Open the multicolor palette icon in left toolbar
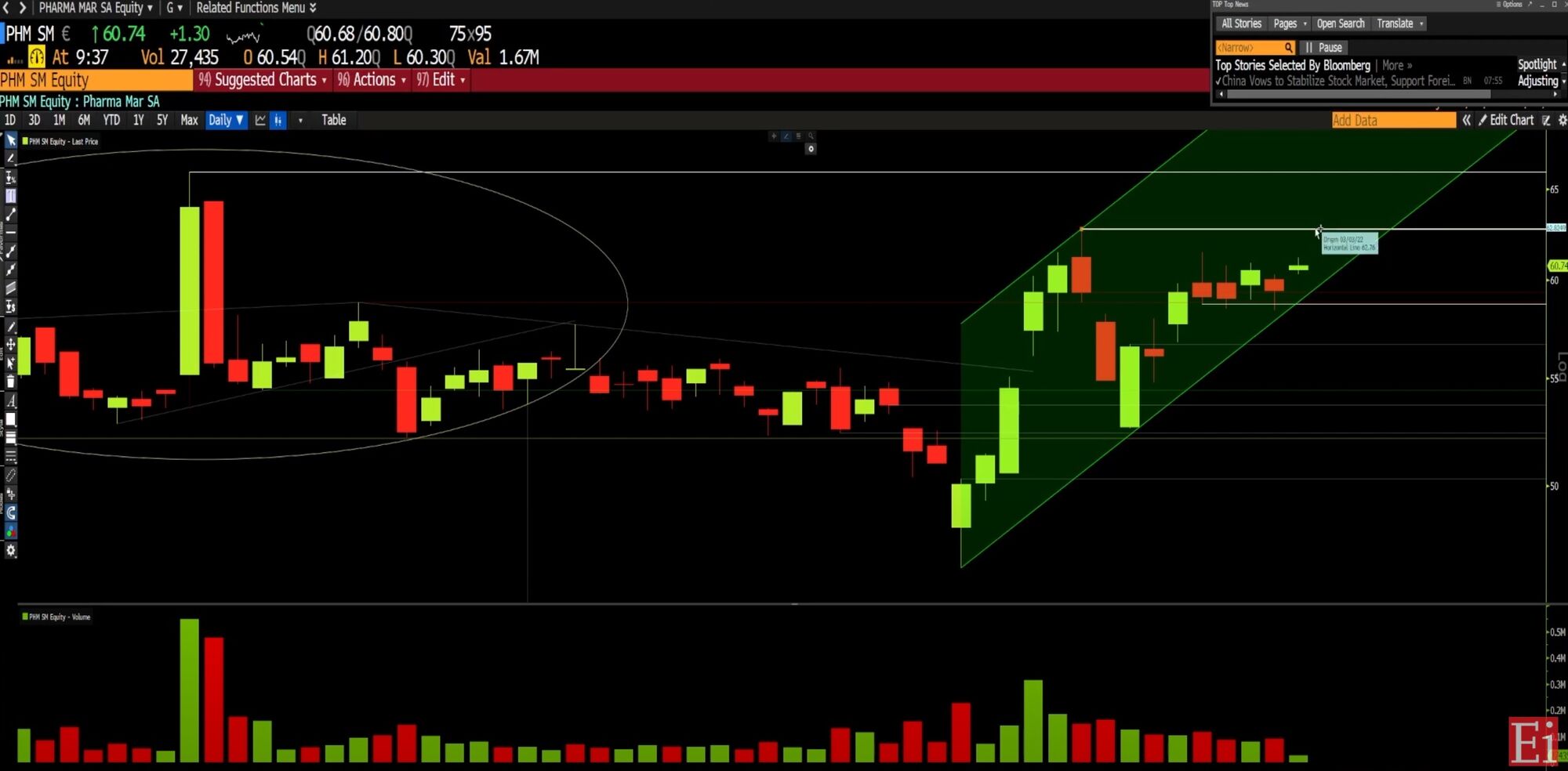The height and width of the screenshot is (771, 1568). (11, 532)
